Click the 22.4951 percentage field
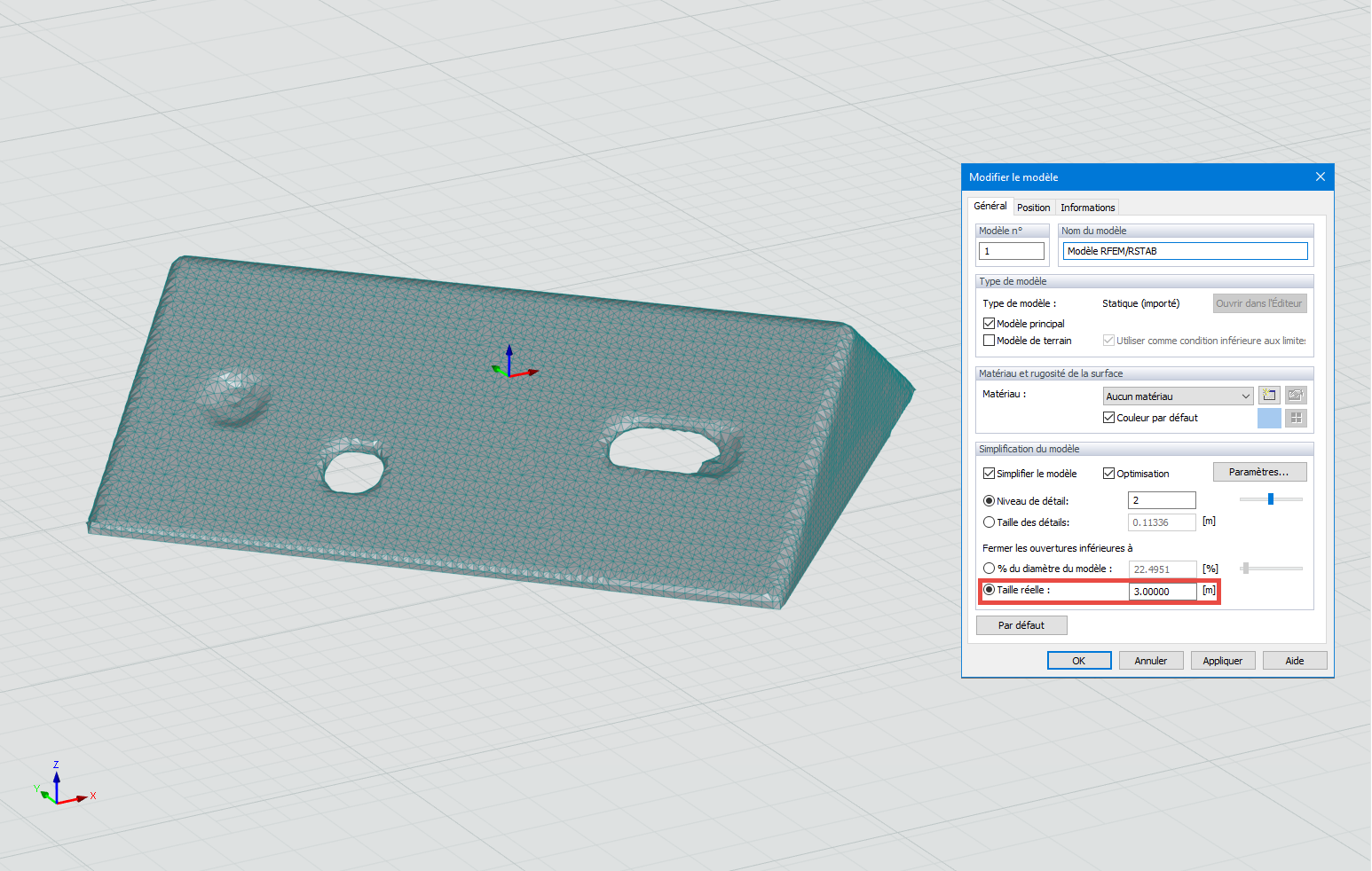 [x=1162, y=569]
